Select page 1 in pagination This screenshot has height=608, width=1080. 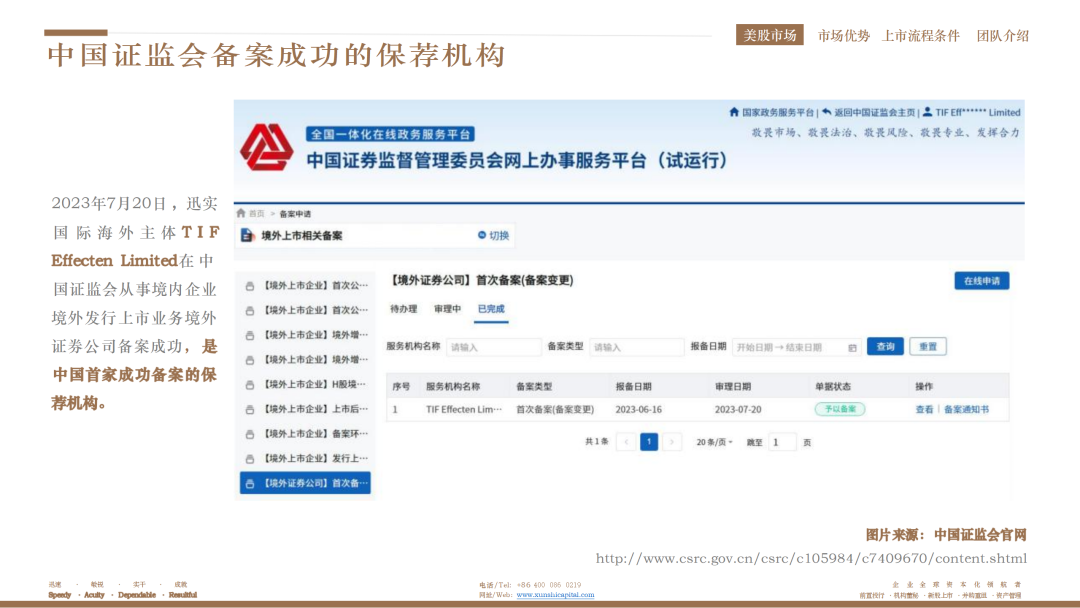649,442
